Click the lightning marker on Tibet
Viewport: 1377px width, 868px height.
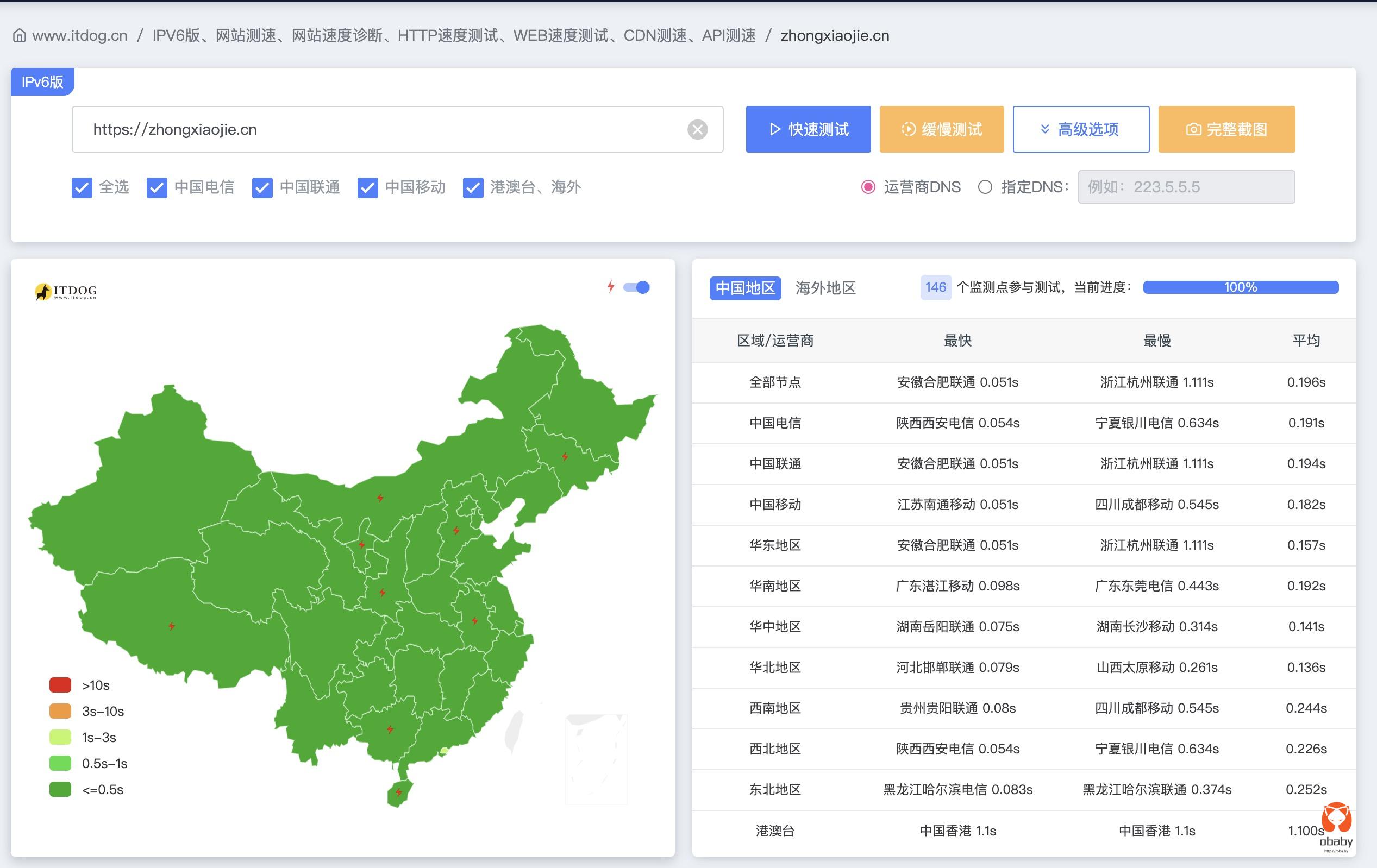tap(172, 626)
